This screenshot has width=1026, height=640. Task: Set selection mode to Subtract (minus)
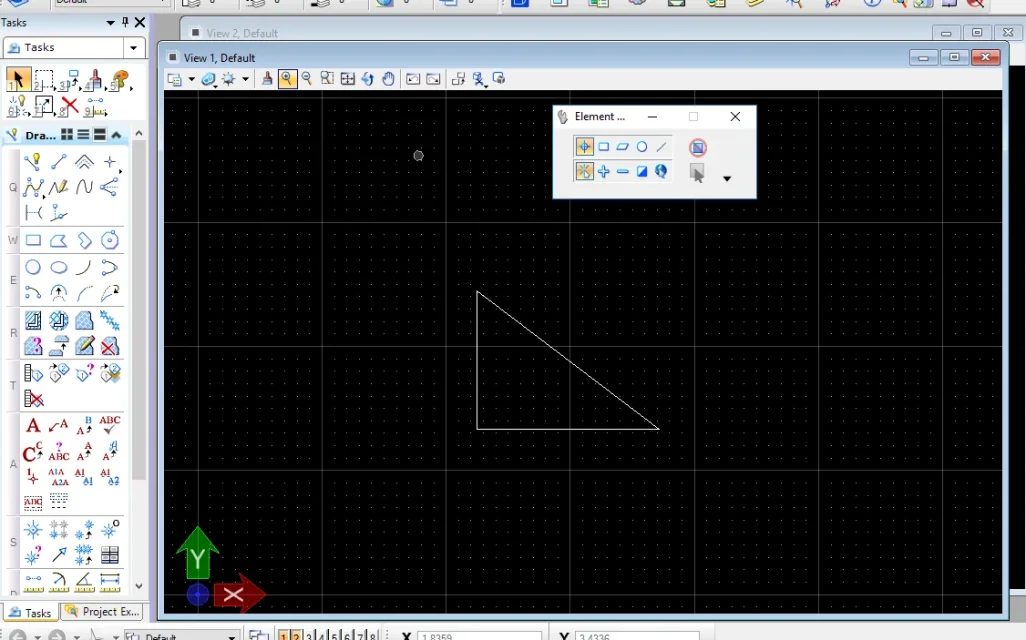click(622, 171)
